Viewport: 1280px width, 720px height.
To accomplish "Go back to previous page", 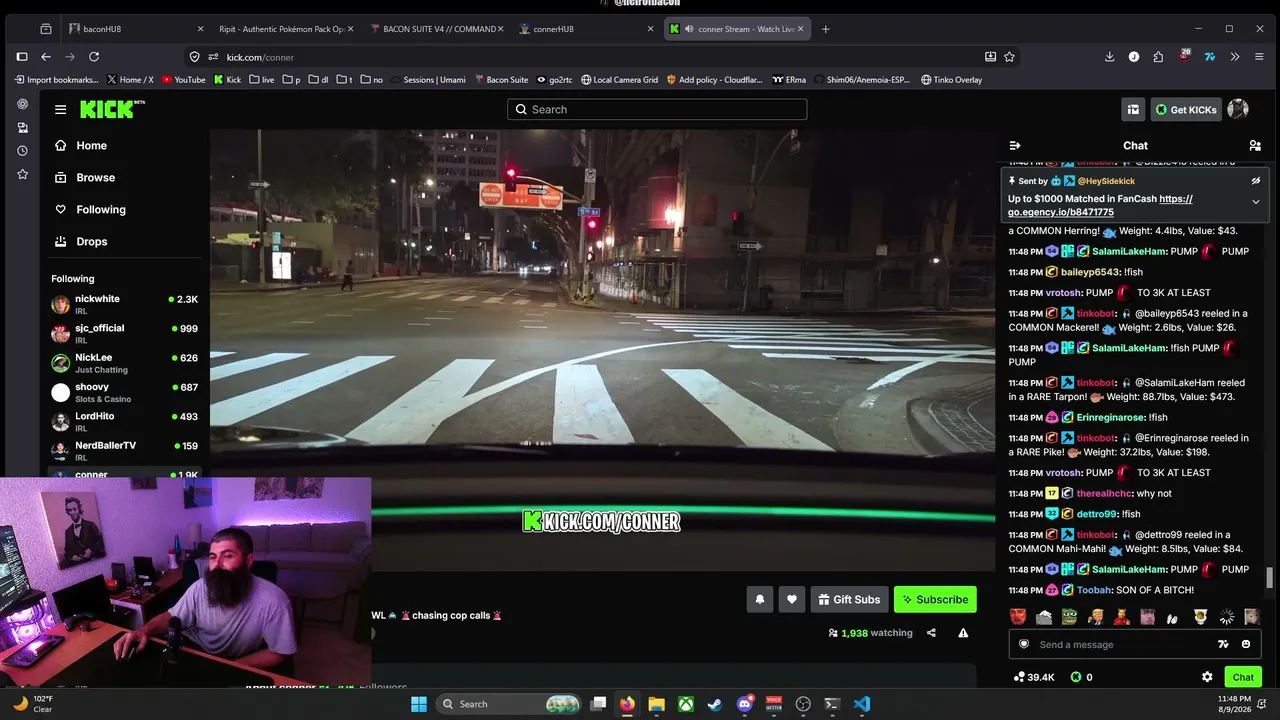I will click(46, 57).
